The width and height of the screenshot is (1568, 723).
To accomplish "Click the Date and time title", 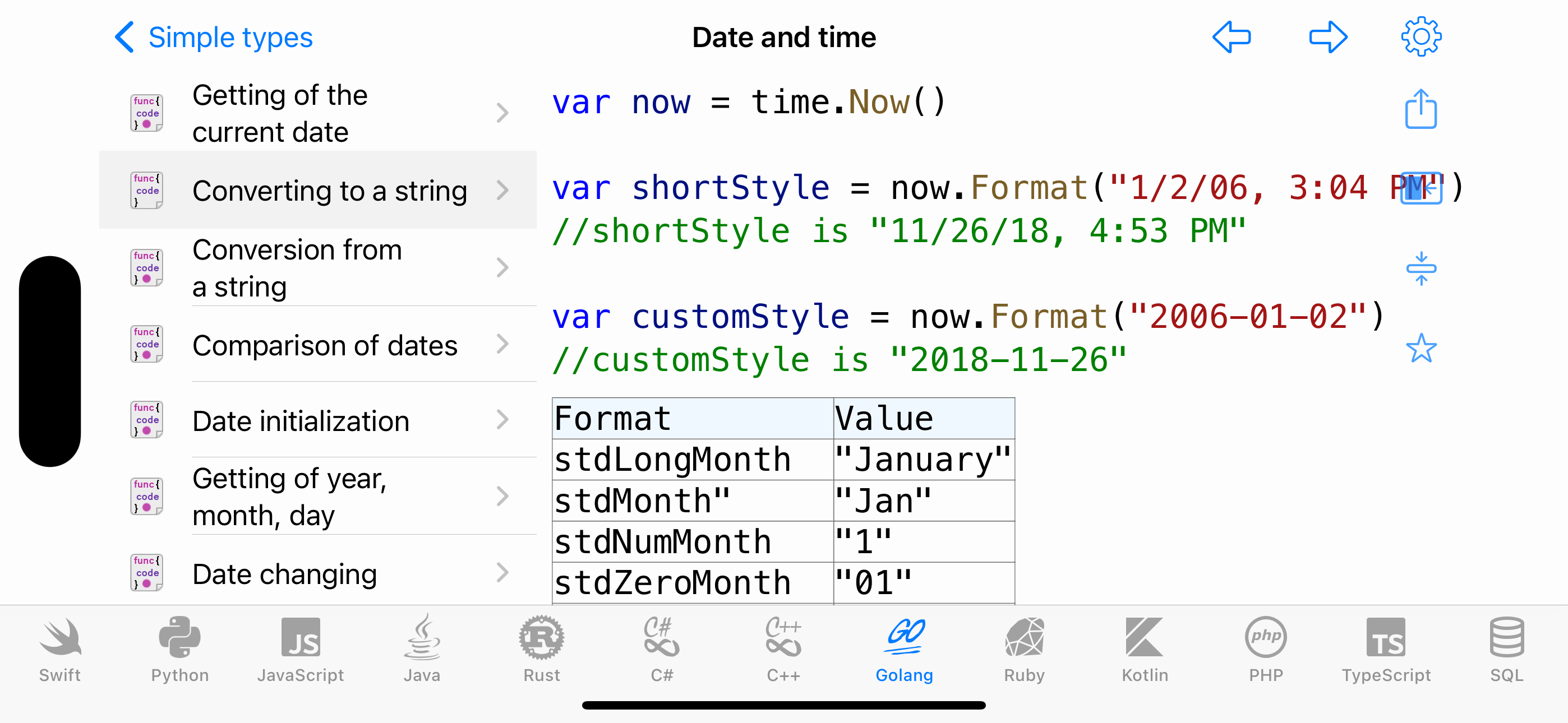I will (x=784, y=37).
